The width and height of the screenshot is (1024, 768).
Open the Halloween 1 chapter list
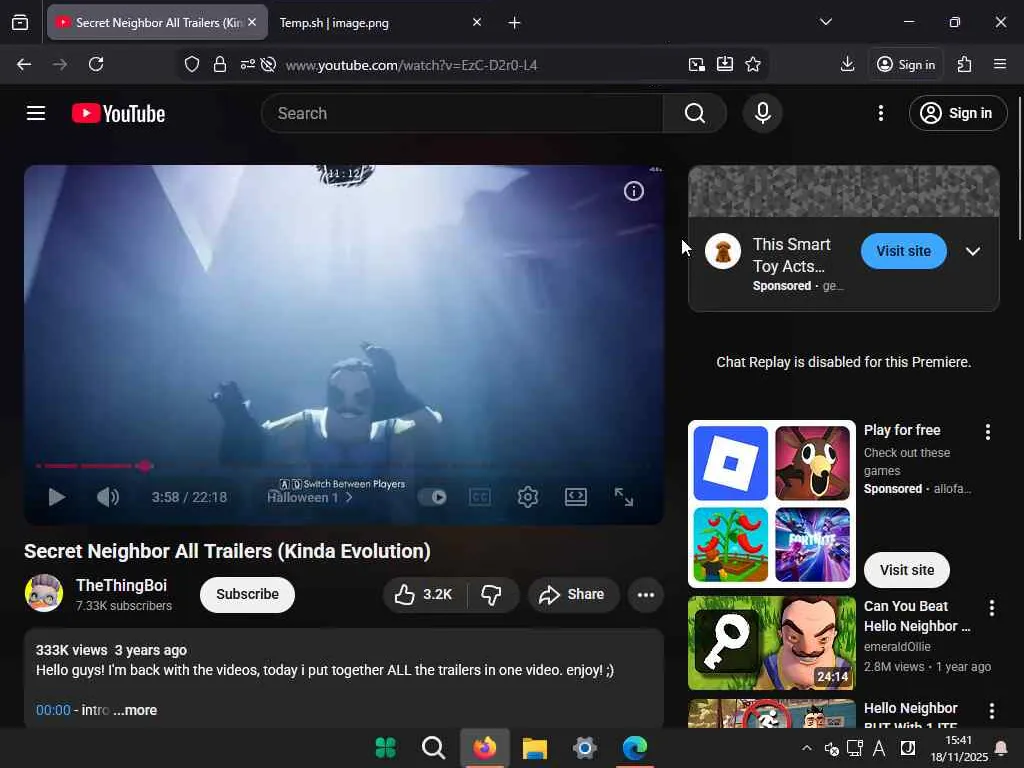[x=310, y=498]
